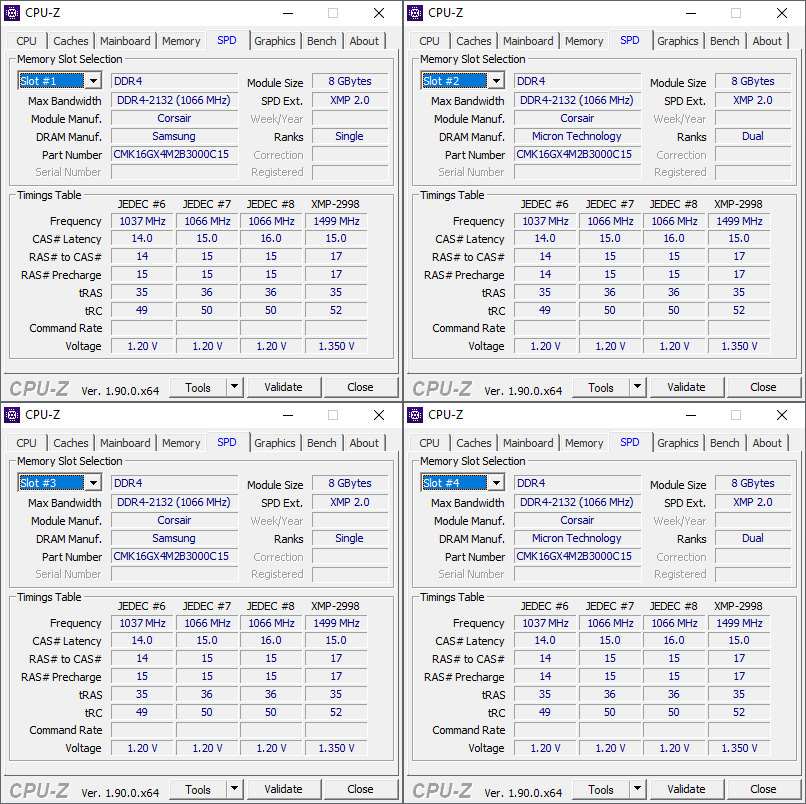Open the About tab in Slot #2 window
The width and height of the screenshot is (806, 804).
(767, 41)
